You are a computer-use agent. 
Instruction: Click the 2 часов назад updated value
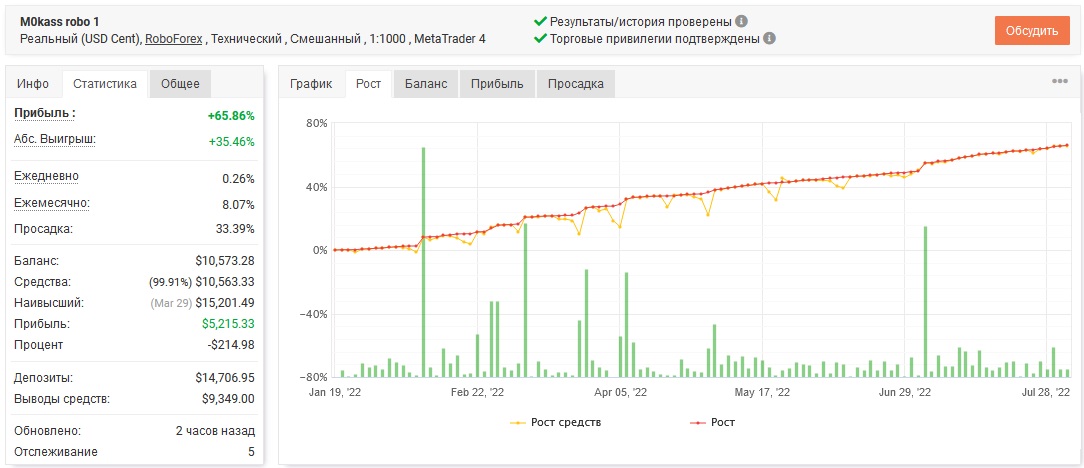point(216,431)
